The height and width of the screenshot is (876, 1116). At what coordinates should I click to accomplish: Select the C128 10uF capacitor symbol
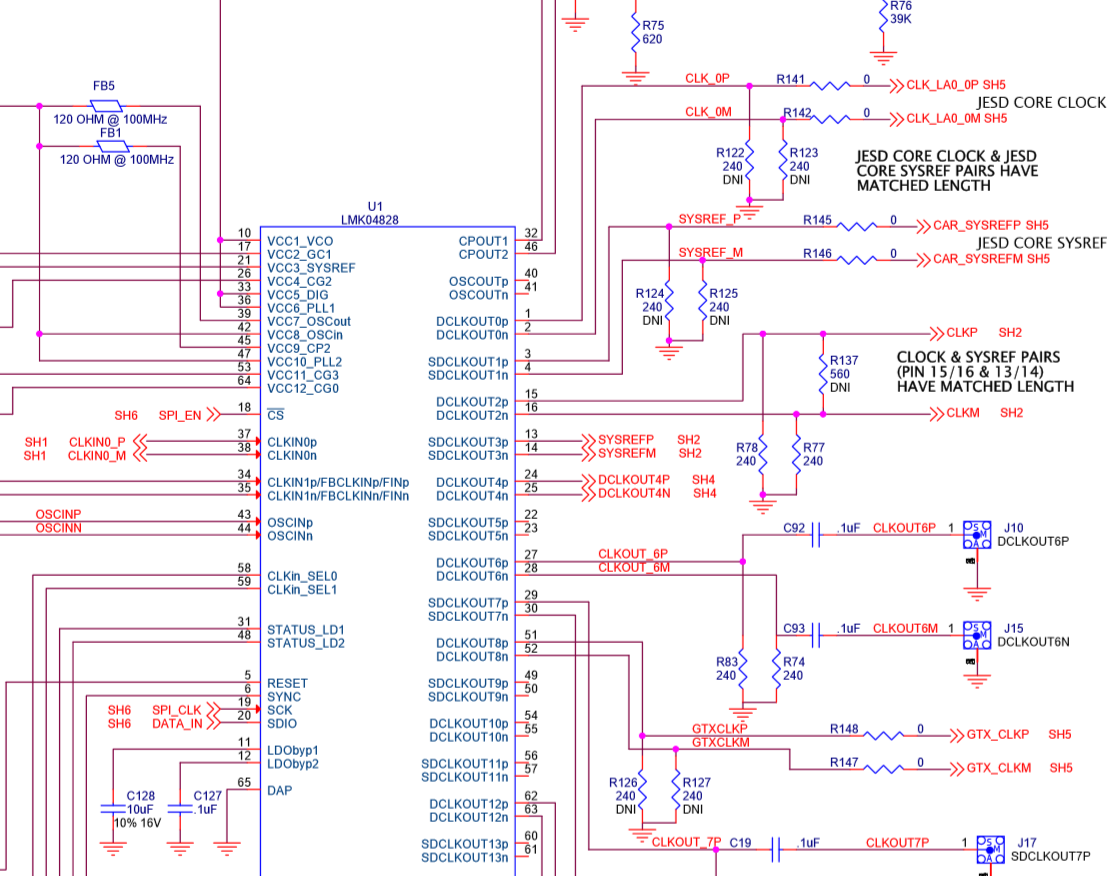(113, 809)
